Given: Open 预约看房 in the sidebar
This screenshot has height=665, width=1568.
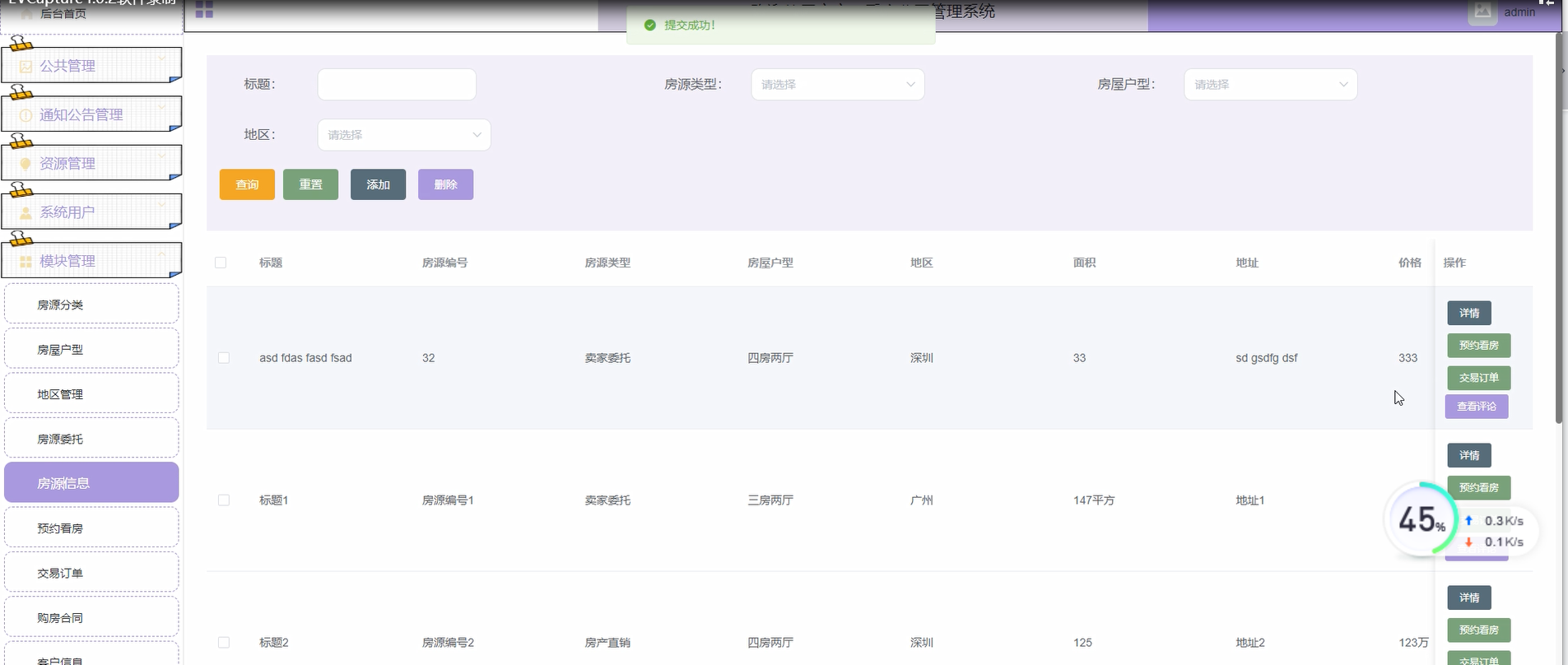Looking at the screenshot, I should point(91,528).
